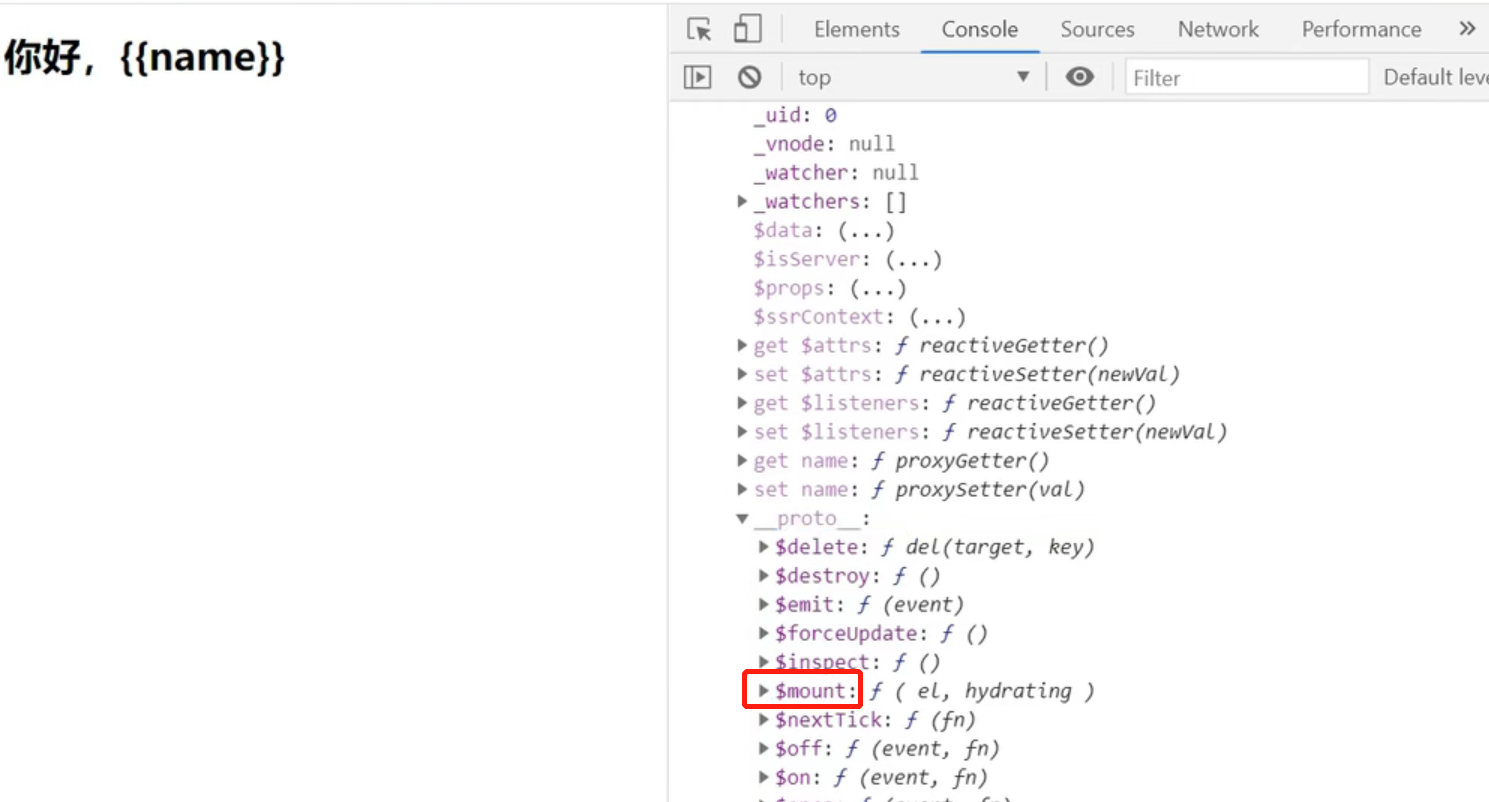Toggle the device toolbar icon

(747, 29)
